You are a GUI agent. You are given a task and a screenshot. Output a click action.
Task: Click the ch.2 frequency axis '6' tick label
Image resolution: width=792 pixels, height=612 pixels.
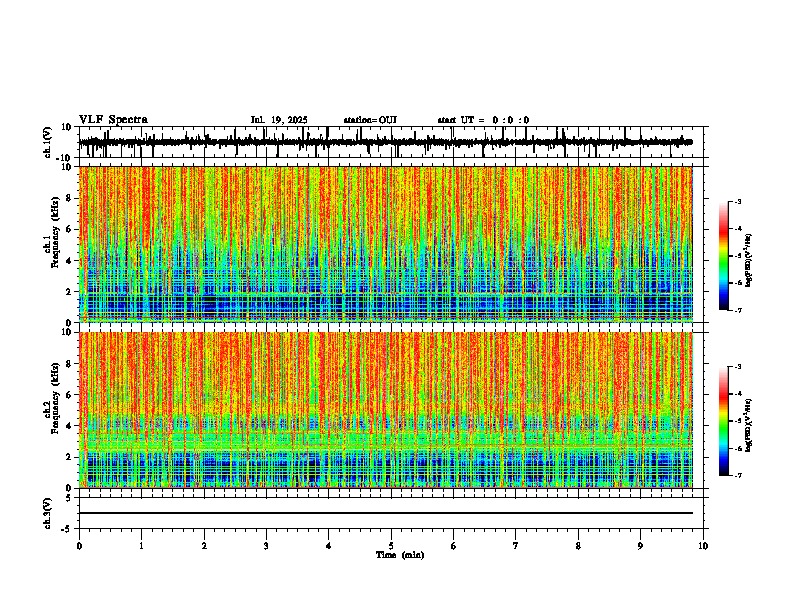pos(70,395)
